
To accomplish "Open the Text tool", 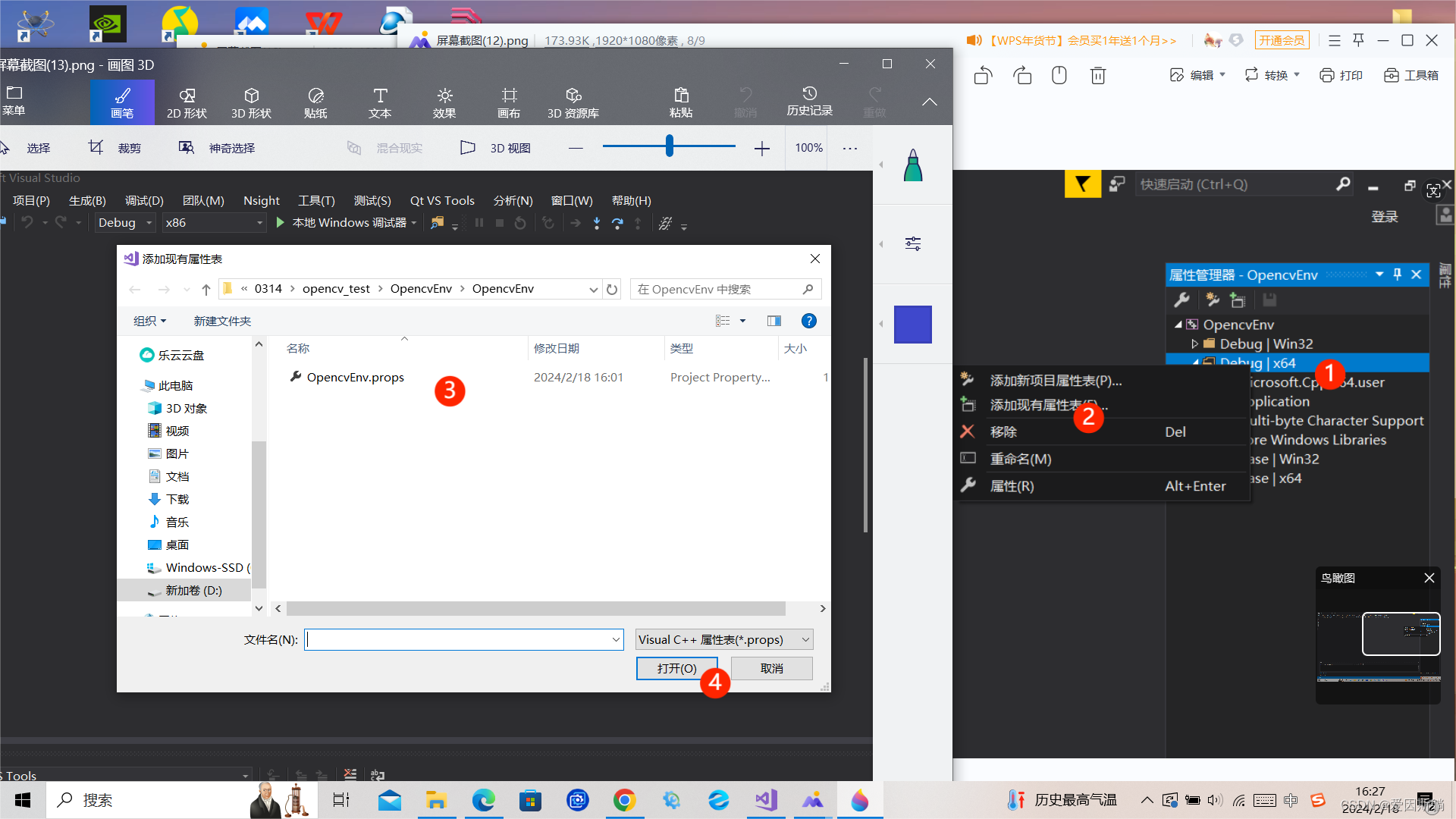I will [x=380, y=102].
